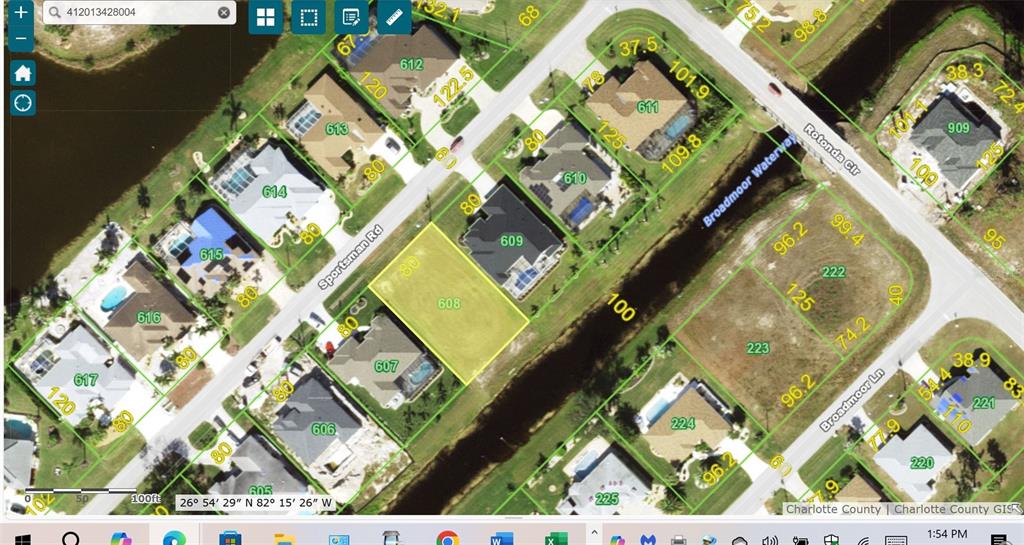Click on parcel 609 label

pos(511,241)
